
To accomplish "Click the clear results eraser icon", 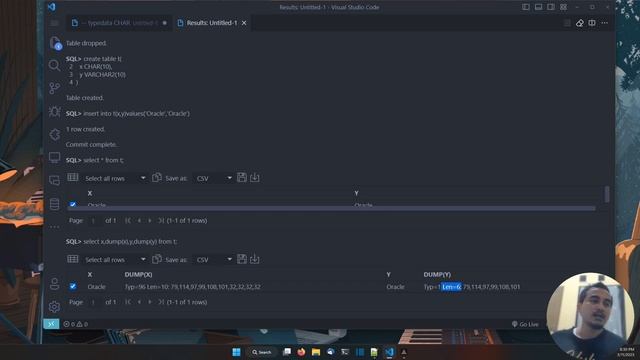I will tap(580, 23).
